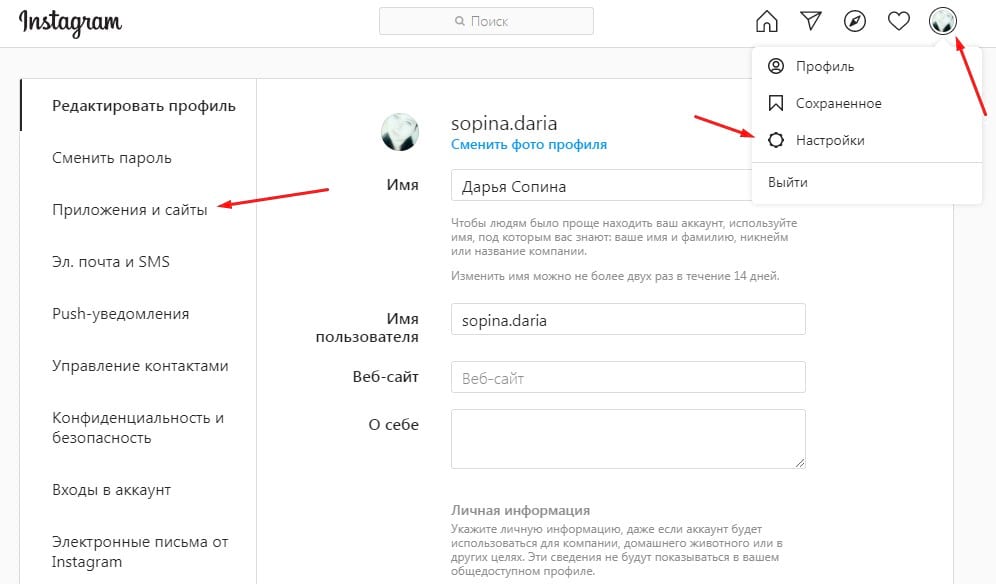Open Direct messages paper plane icon
The image size is (996, 584).
tap(811, 21)
